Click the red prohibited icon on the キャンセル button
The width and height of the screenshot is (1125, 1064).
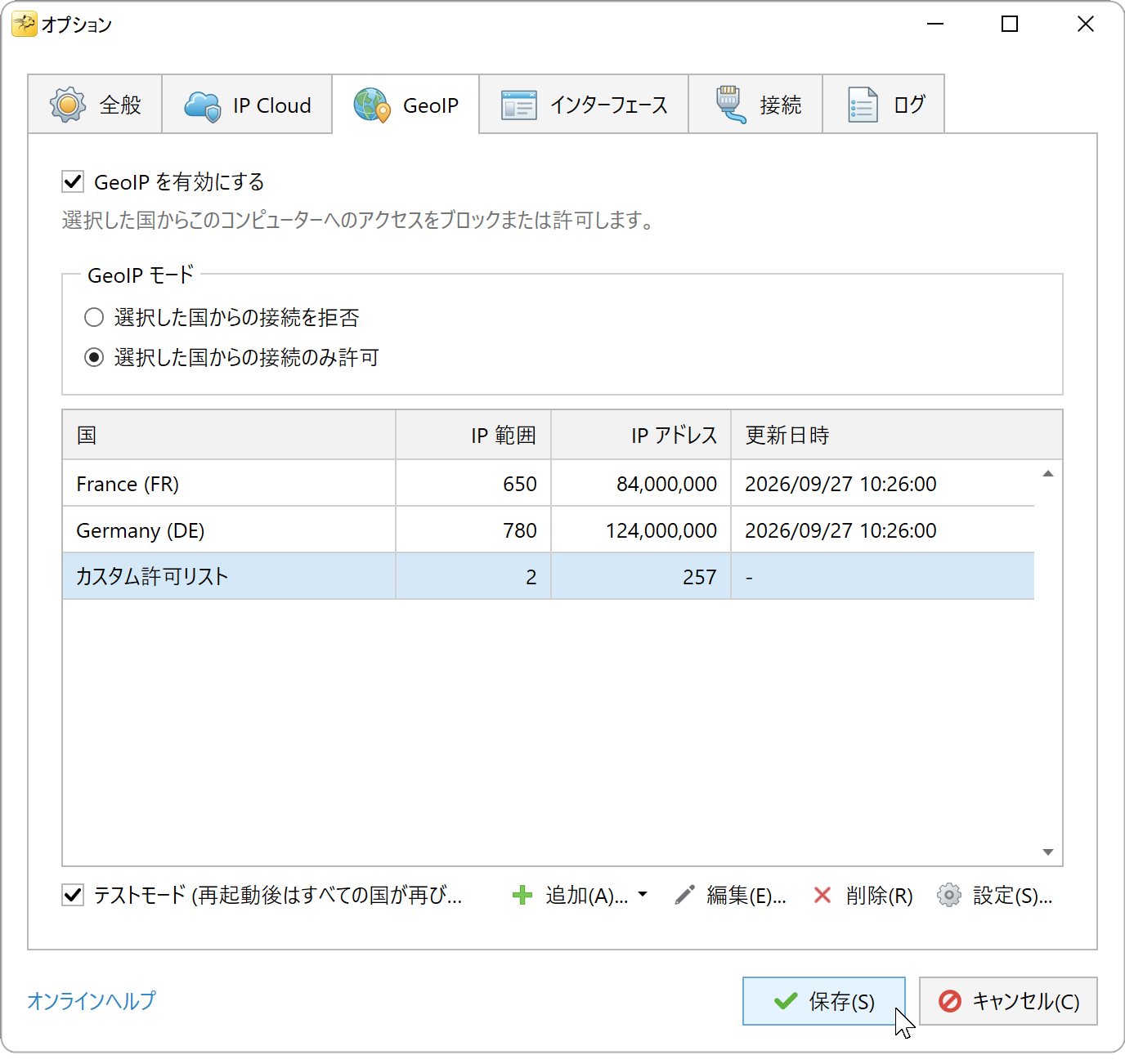tap(950, 1001)
